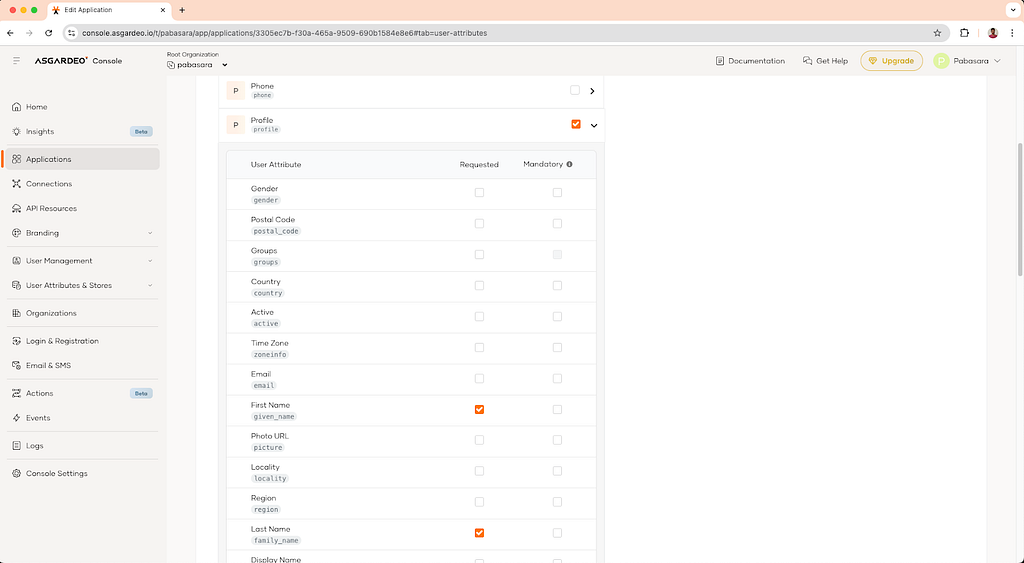
Task: Click the Home icon in sidebar
Action: click(x=17, y=107)
